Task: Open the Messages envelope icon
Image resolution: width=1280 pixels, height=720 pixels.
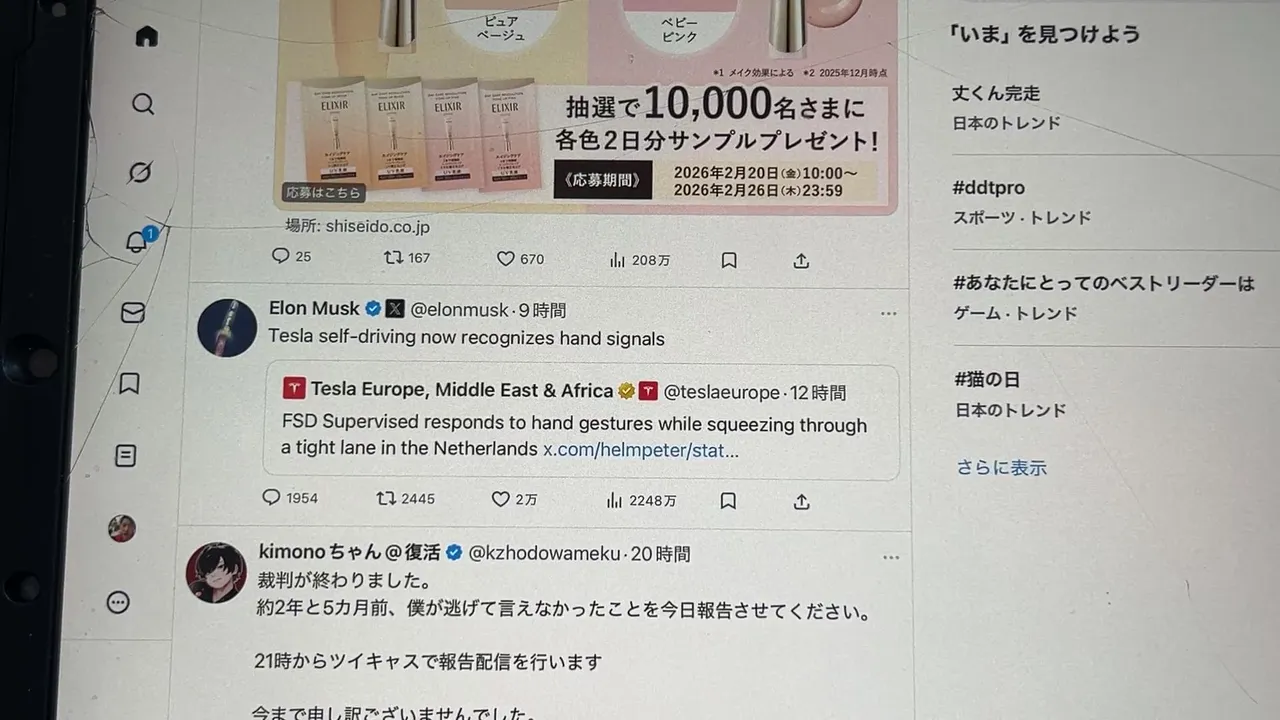Action: (132, 313)
